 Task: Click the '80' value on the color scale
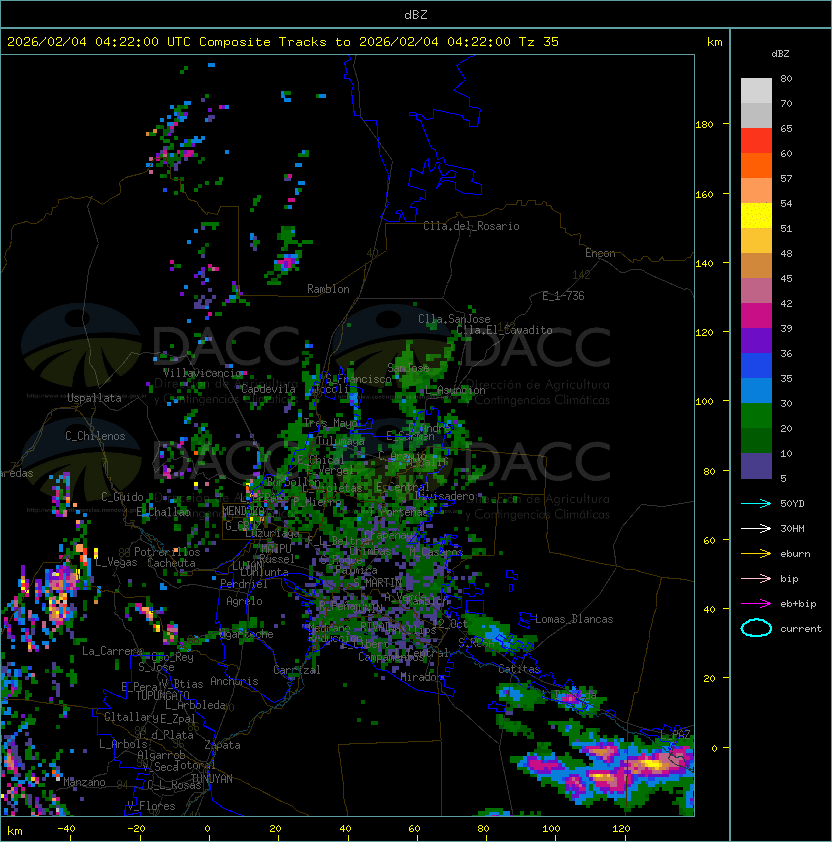[x=786, y=79]
